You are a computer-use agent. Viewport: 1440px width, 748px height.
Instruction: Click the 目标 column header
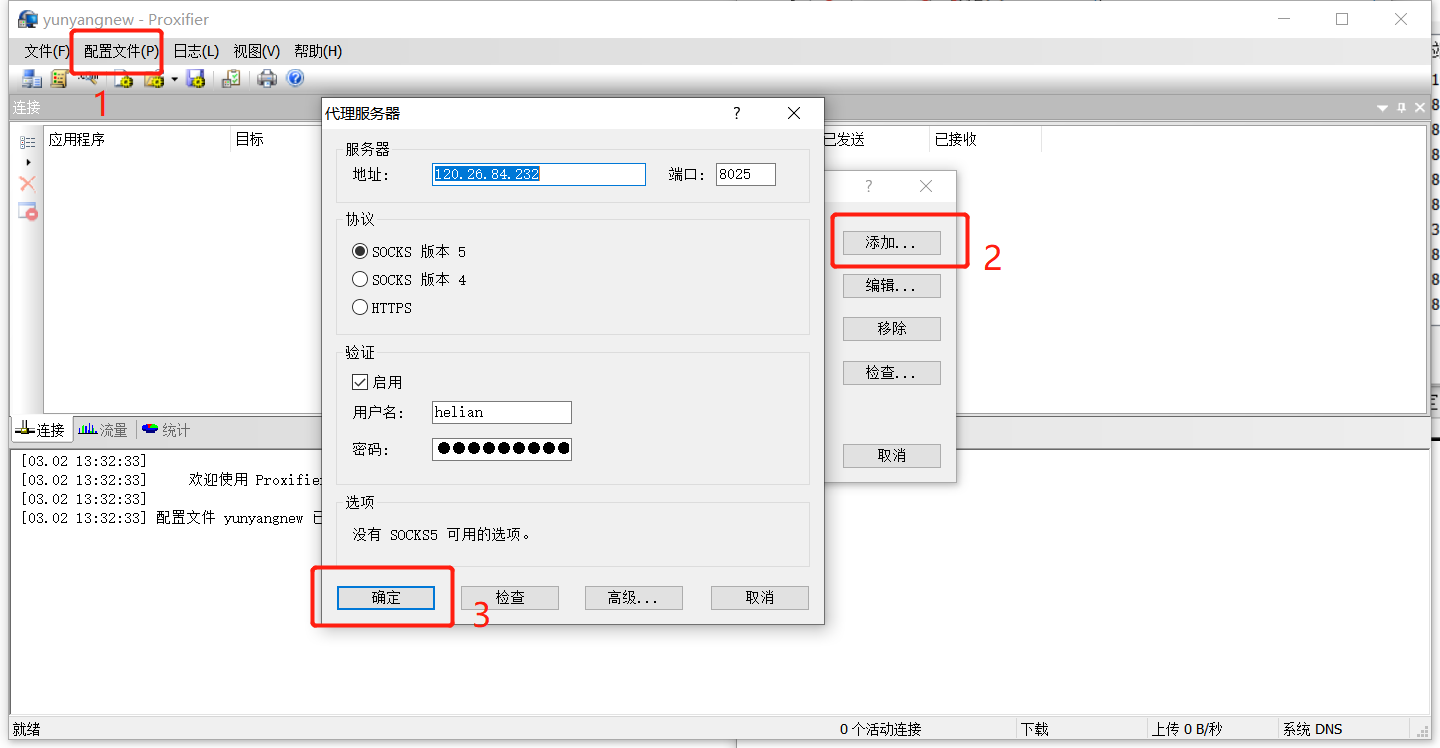(x=250, y=140)
